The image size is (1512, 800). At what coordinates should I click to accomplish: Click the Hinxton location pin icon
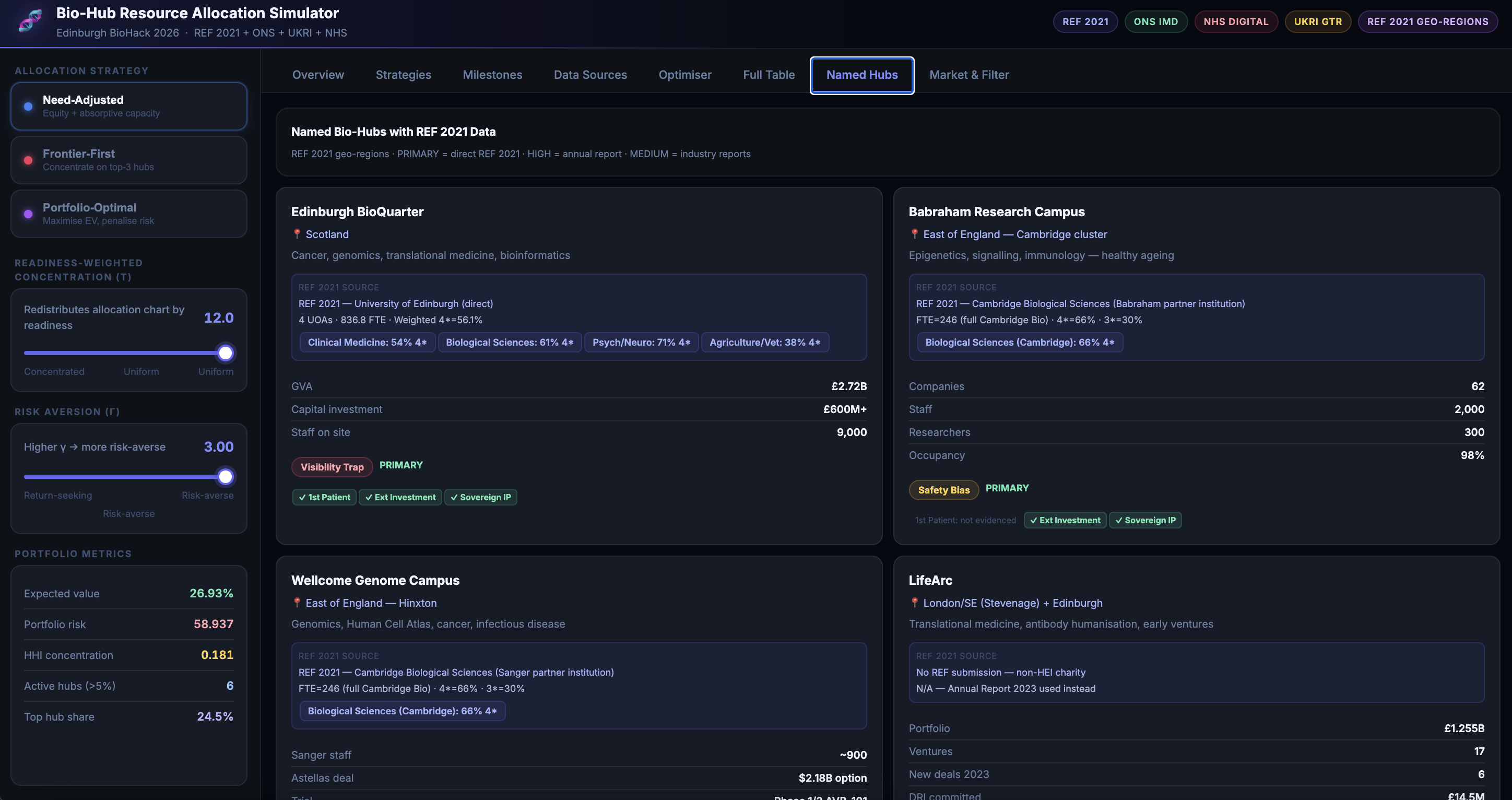(x=297, y=602)
